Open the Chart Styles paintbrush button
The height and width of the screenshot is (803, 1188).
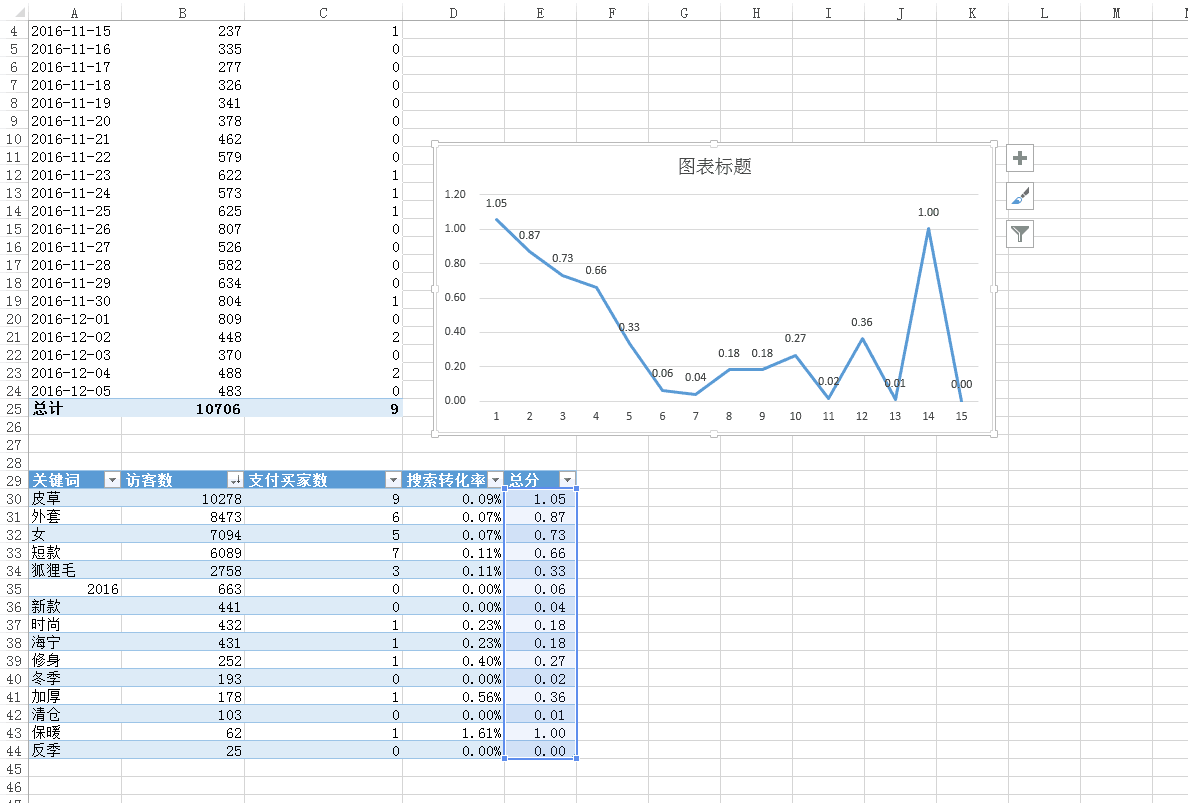click(1020, 196)
